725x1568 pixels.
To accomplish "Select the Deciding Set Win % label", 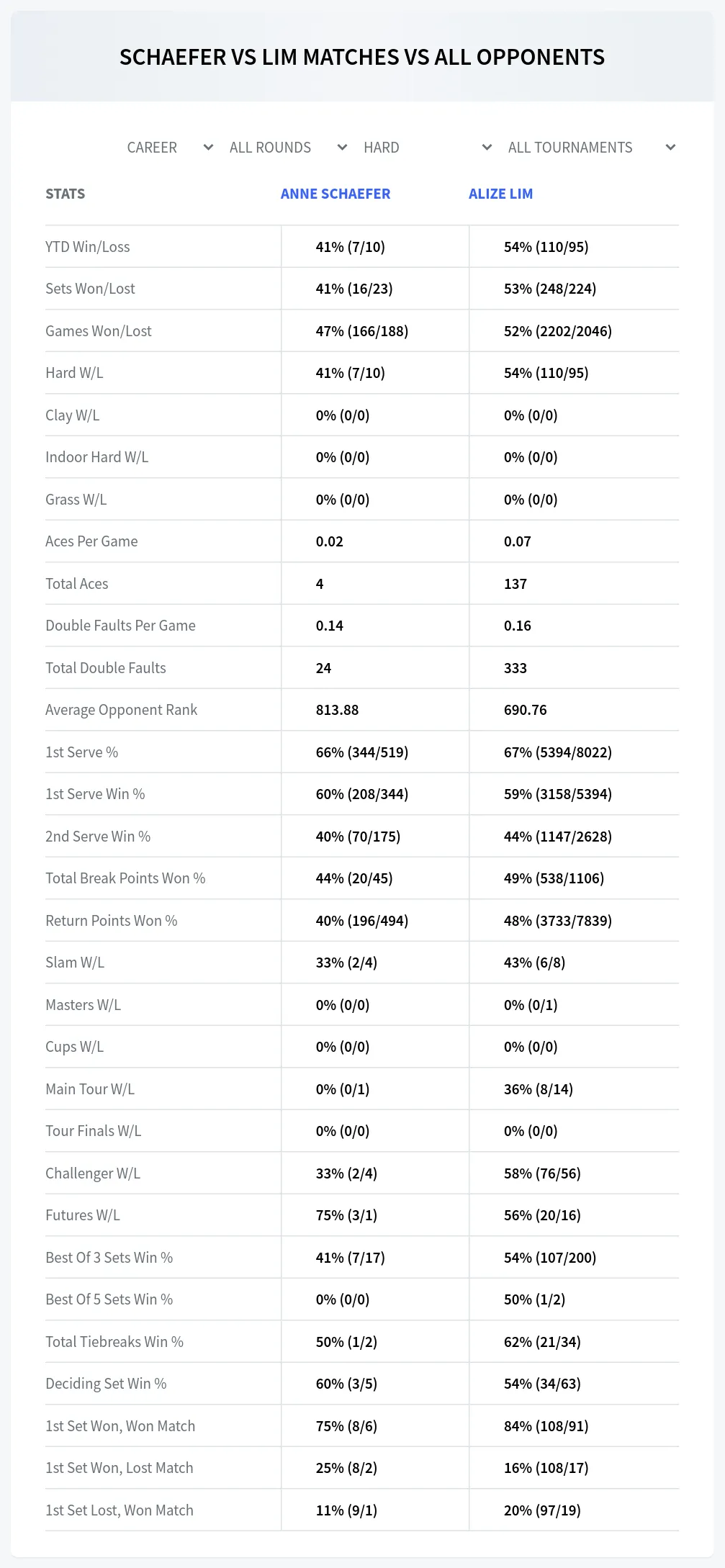I will click(106, 1384).
